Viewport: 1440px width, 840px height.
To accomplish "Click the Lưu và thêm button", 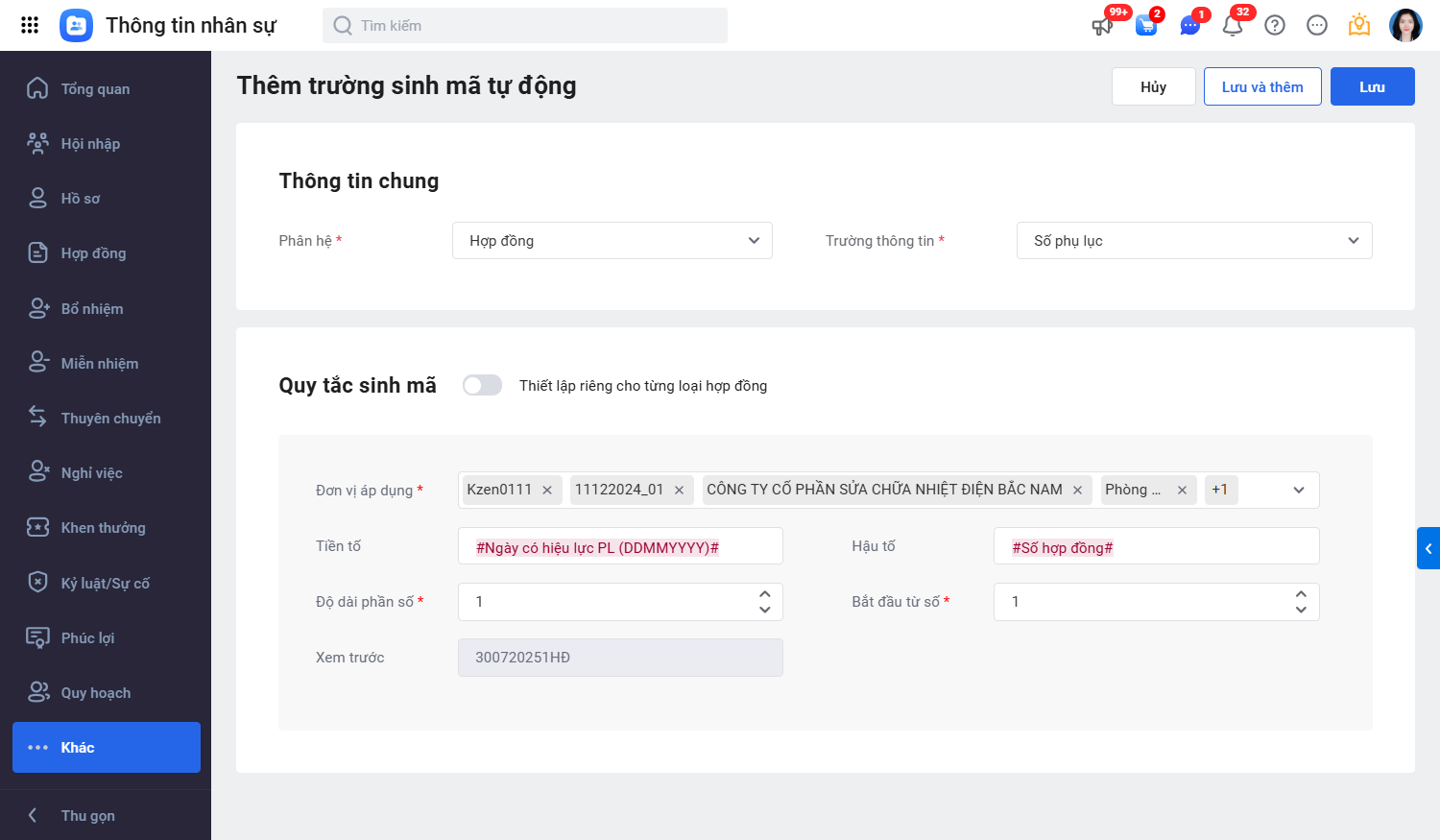I will 1262,86.
